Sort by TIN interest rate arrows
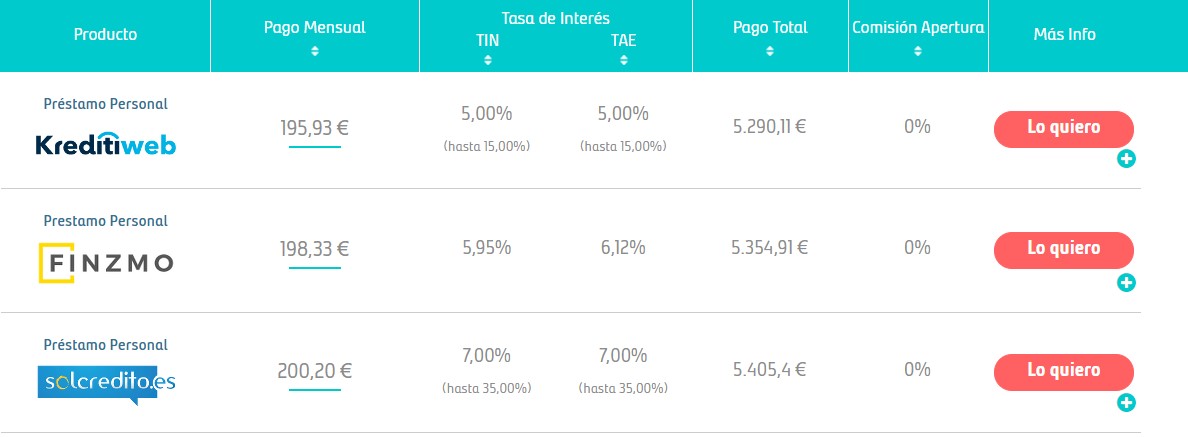The width and height of the screenshot is (1188, 437). click(487, 61)
